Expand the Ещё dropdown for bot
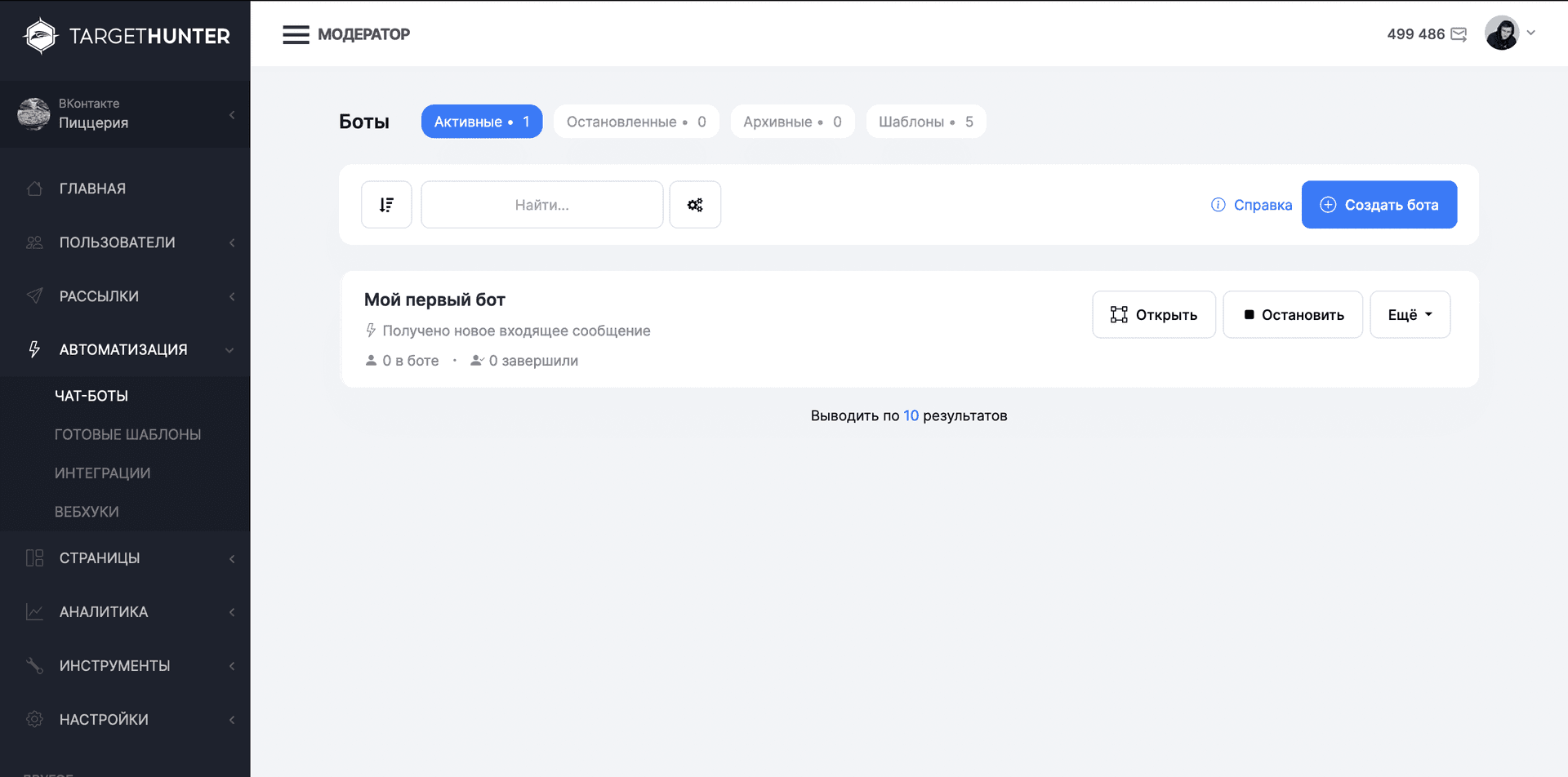This screenshot has width=1568, height=777. point(1410,315)
